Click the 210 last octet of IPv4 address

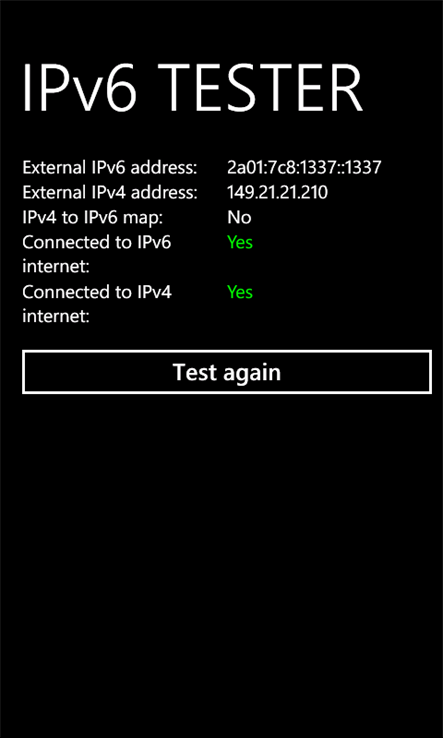pyautogui.click(x=314, y=193)
